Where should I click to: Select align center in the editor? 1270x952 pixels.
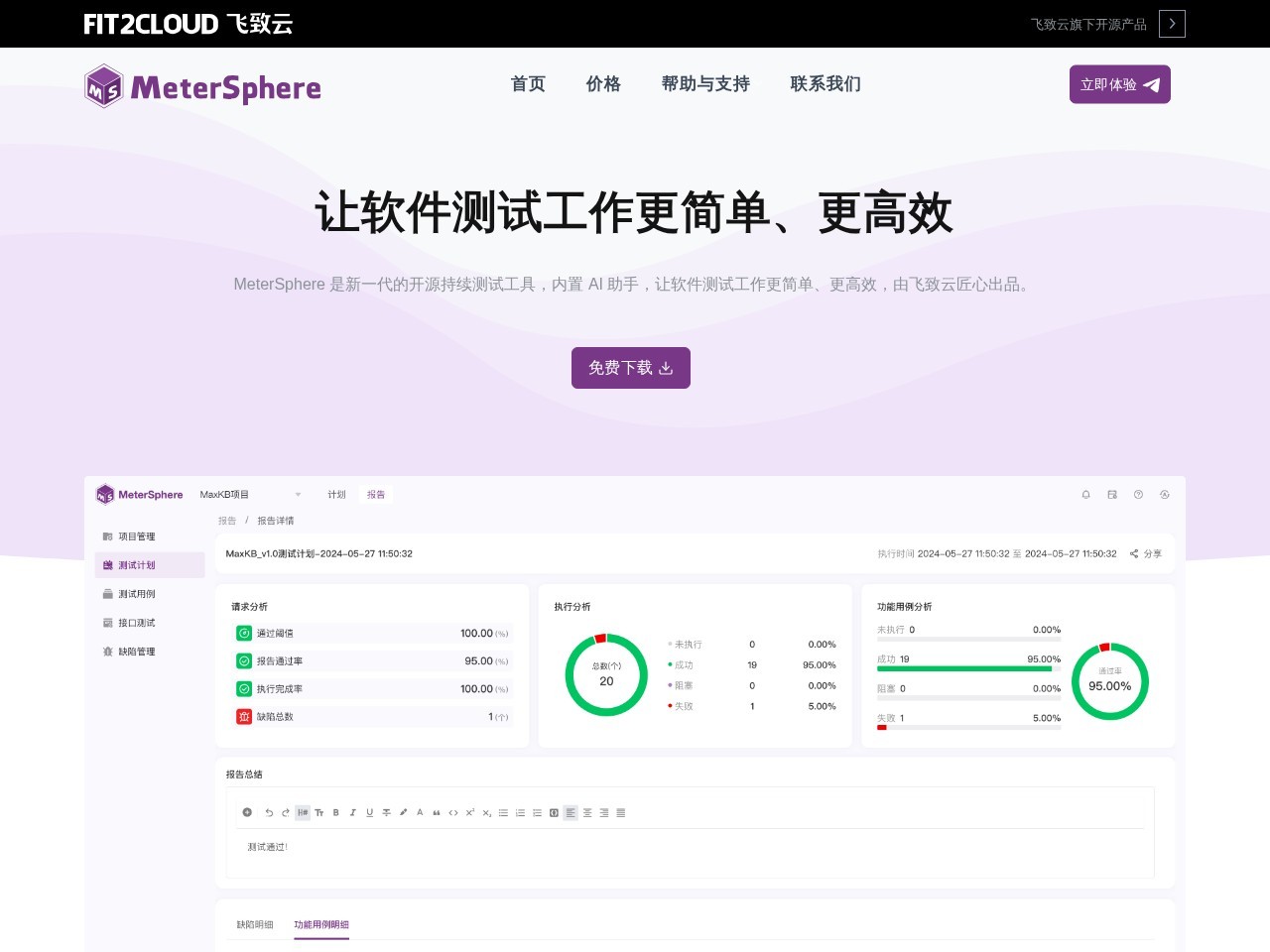[x=587, y=812]
